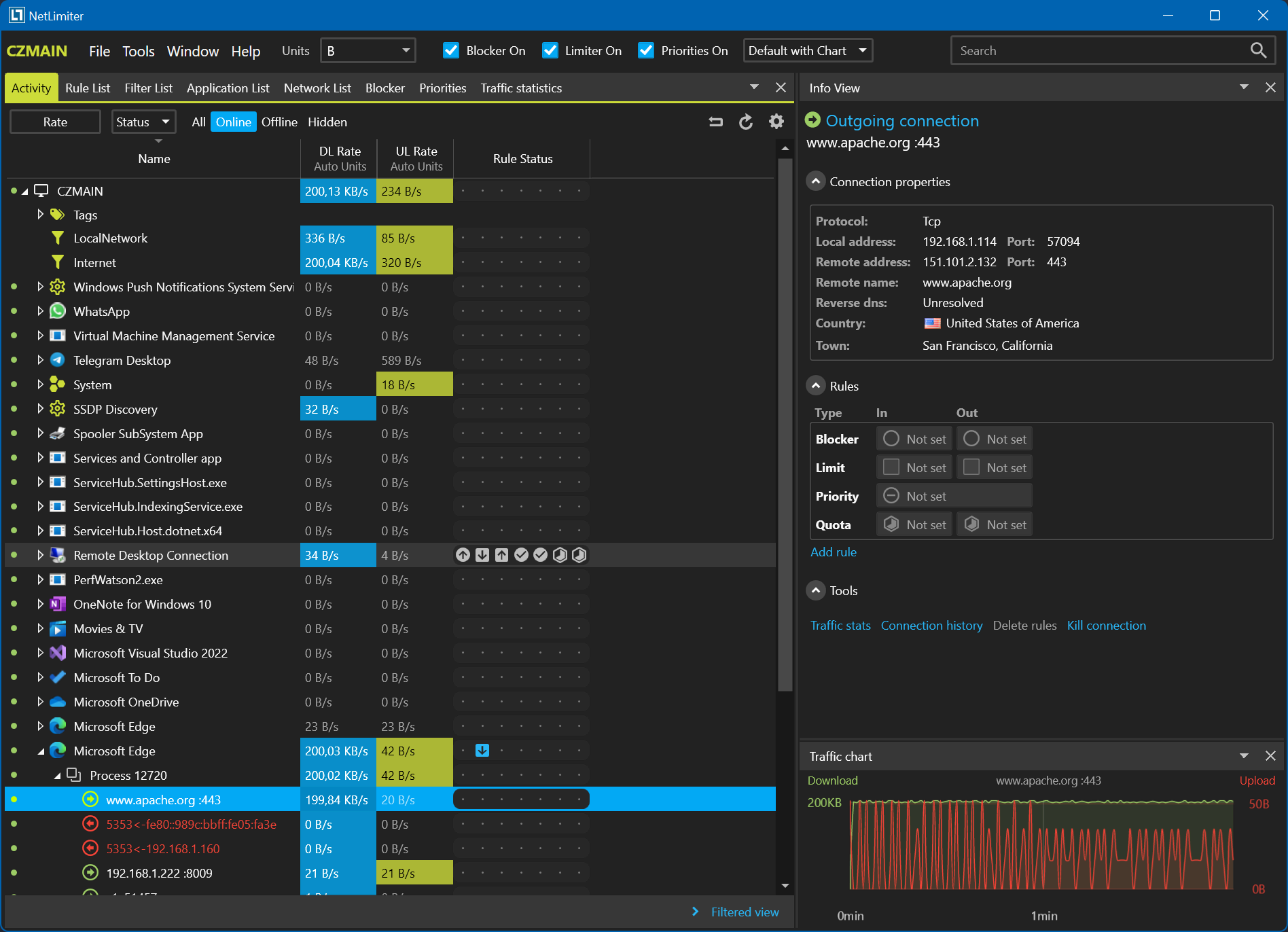The image size is (1288, 932).
Task: Collapse the Tools section in Info View
Action: tap(816, 590)
